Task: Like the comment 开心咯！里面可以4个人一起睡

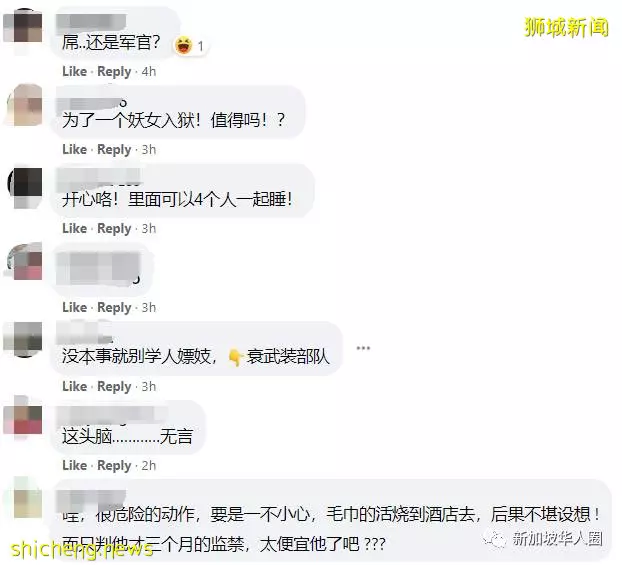Action: point(75,229)
